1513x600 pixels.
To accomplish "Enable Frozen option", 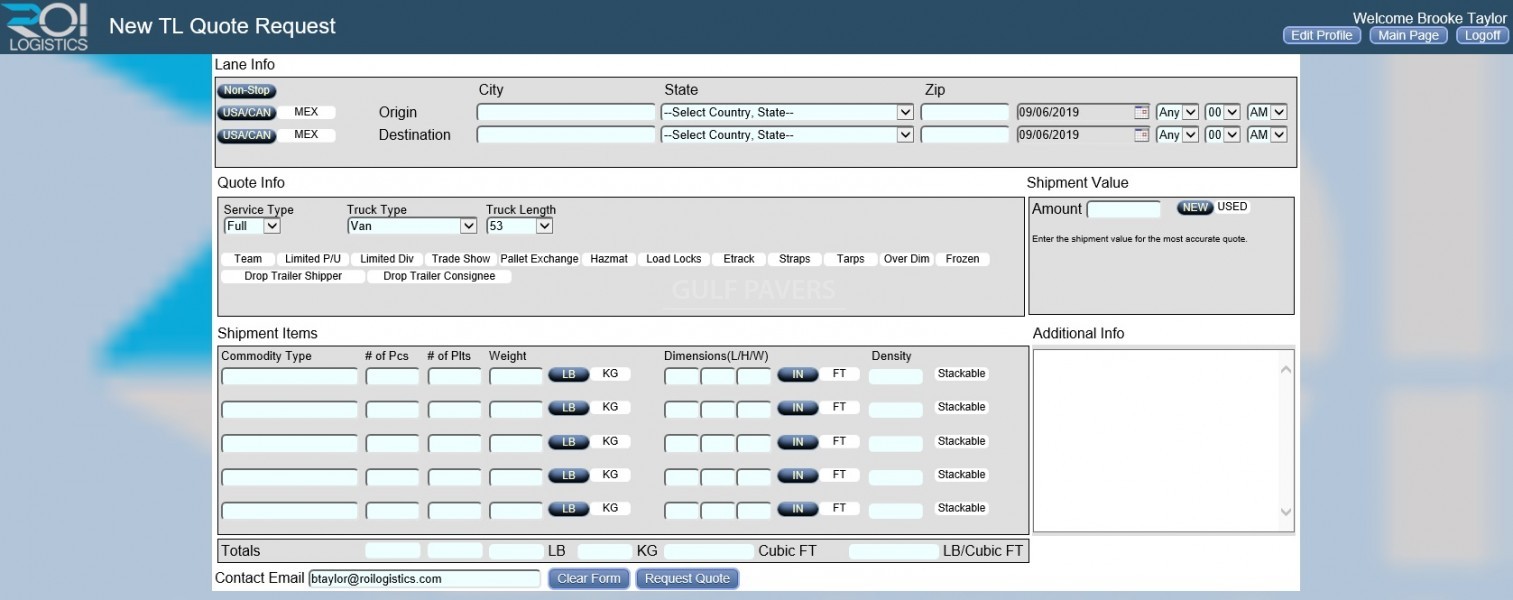I will [963, 259].
